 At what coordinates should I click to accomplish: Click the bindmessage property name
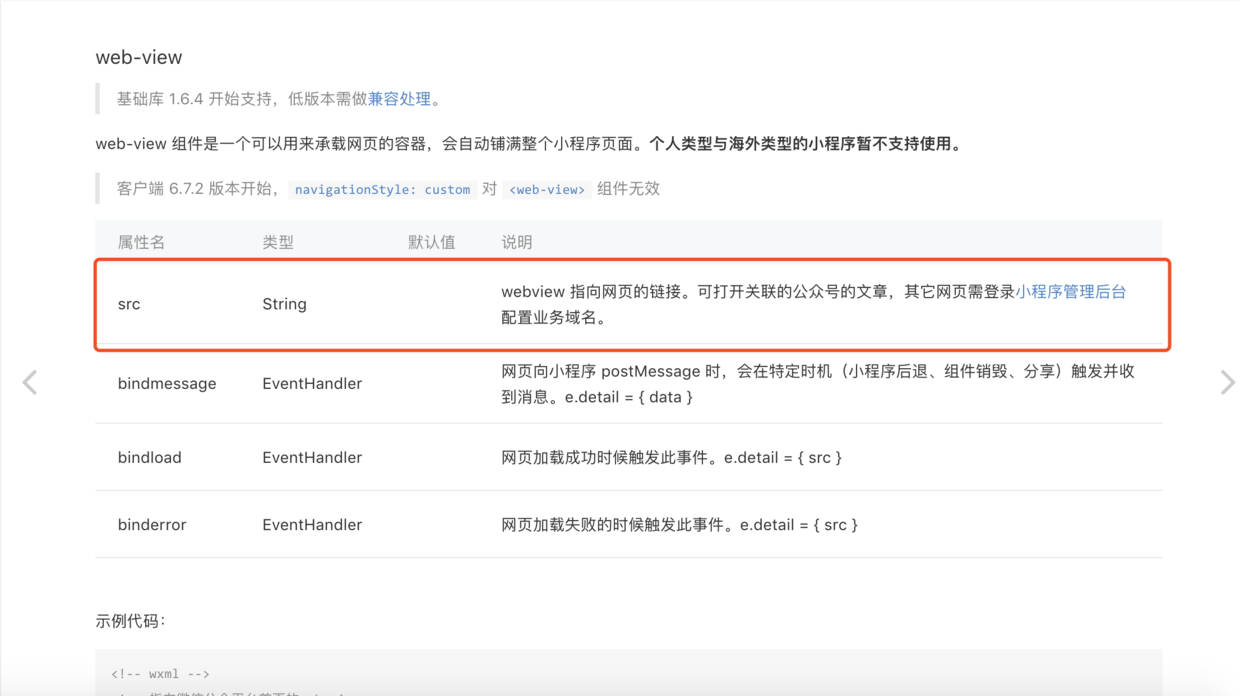tap(166, 383)
